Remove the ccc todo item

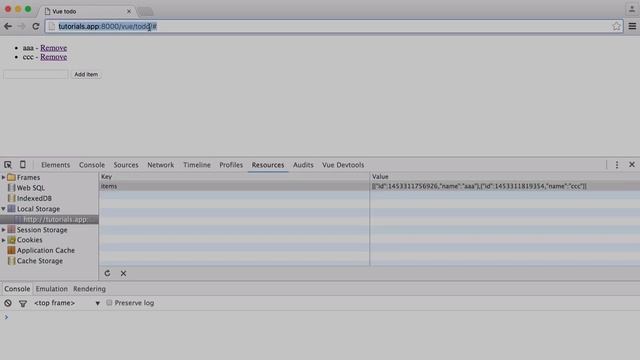click(x=53, y=57)
